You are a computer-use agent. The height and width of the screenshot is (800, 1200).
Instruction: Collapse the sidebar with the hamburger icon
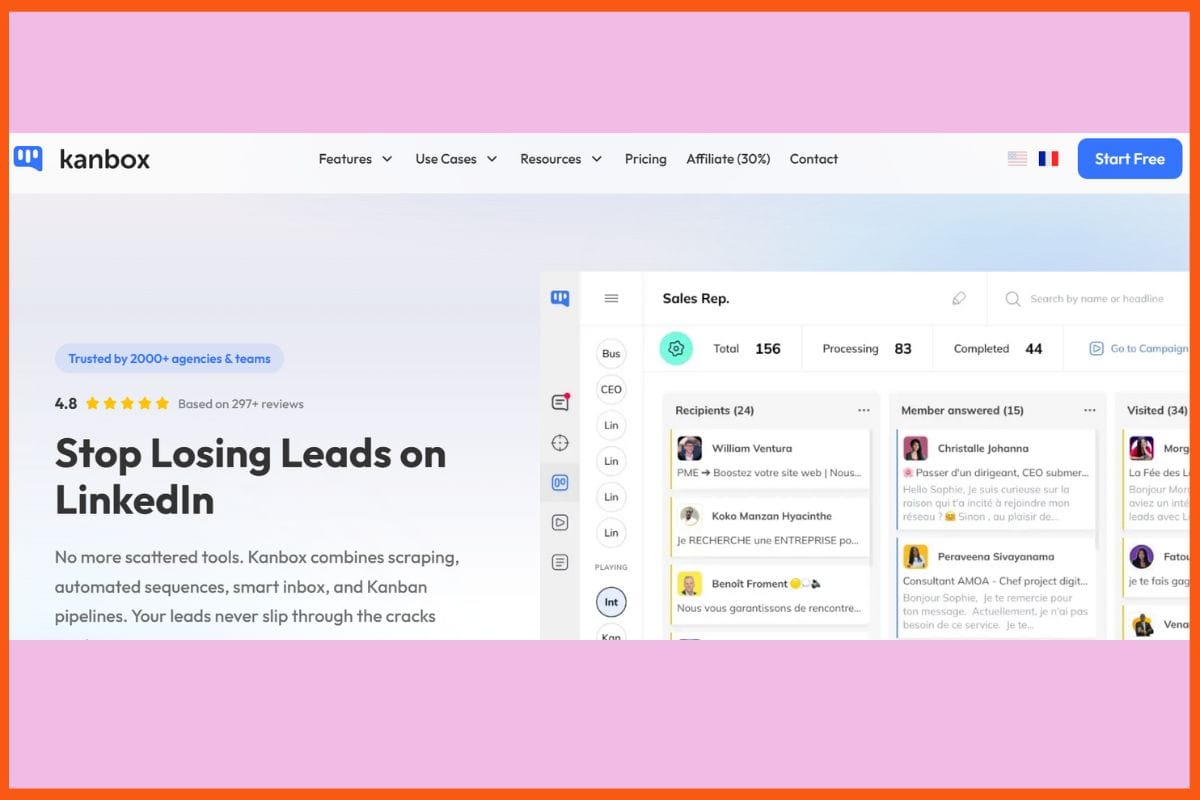pos(611,298)
